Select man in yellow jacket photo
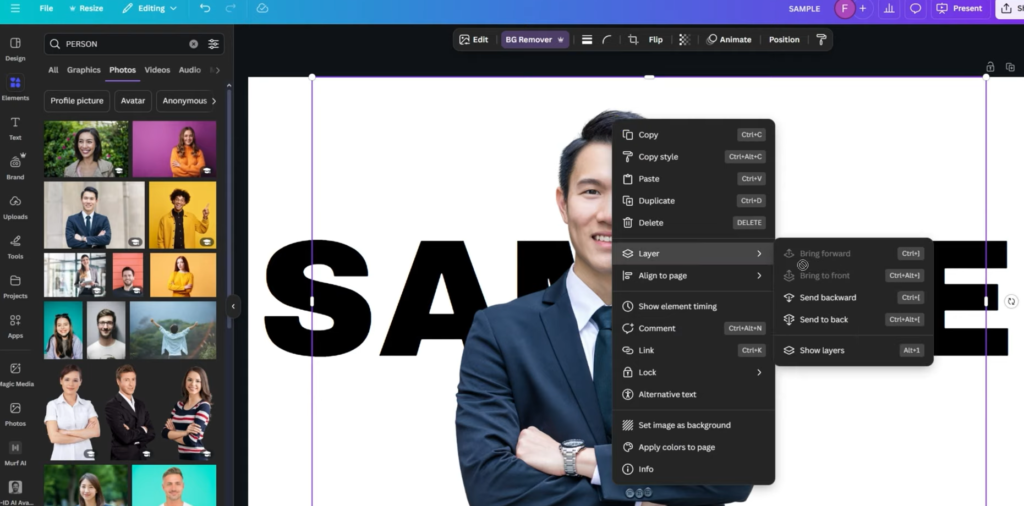This screenshot has height=506, width=1024. [x=182, y=215]
